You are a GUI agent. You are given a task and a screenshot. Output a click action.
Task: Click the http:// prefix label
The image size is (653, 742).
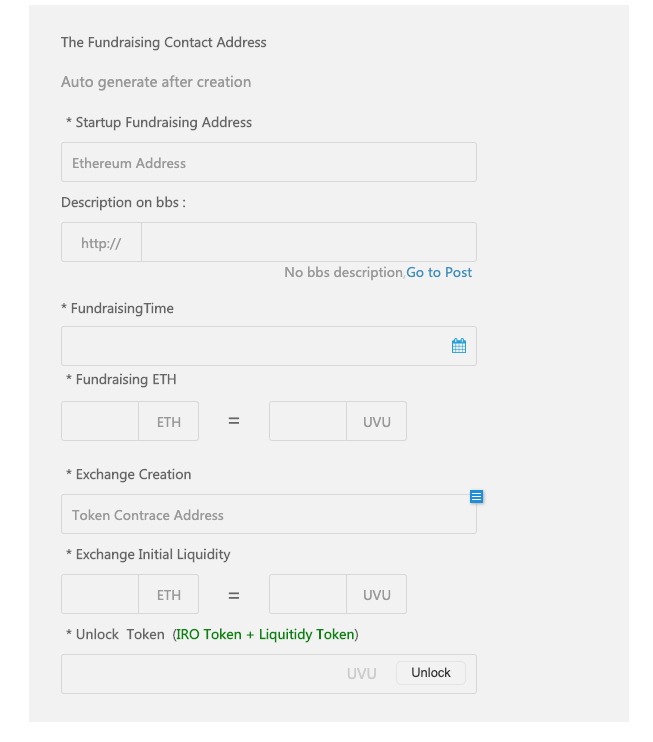[x=101, y=242]
